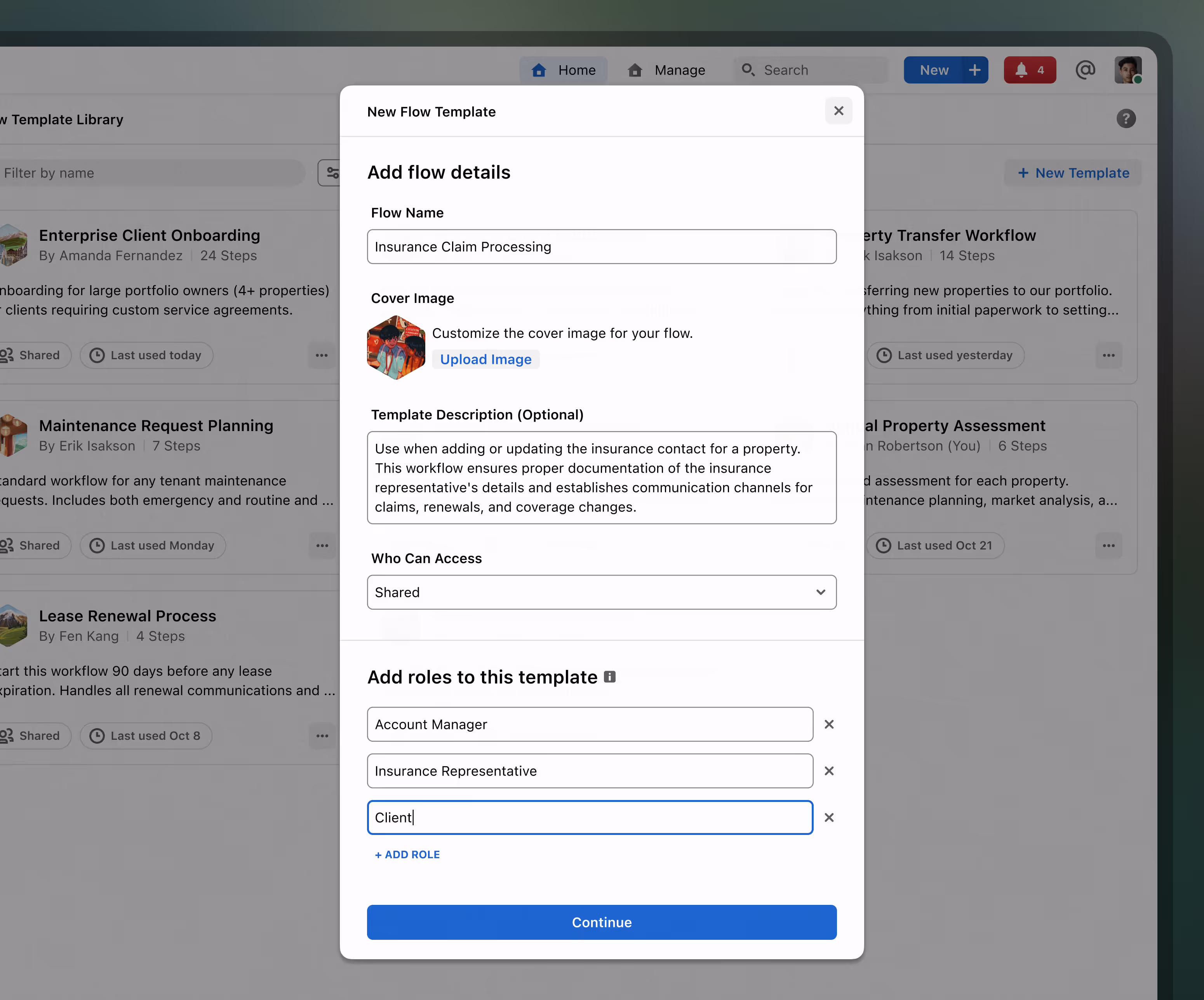Open Lease Renewal Process template title
The width and height of the screenshot is (1204, 1000).
[x=127, y=616]
